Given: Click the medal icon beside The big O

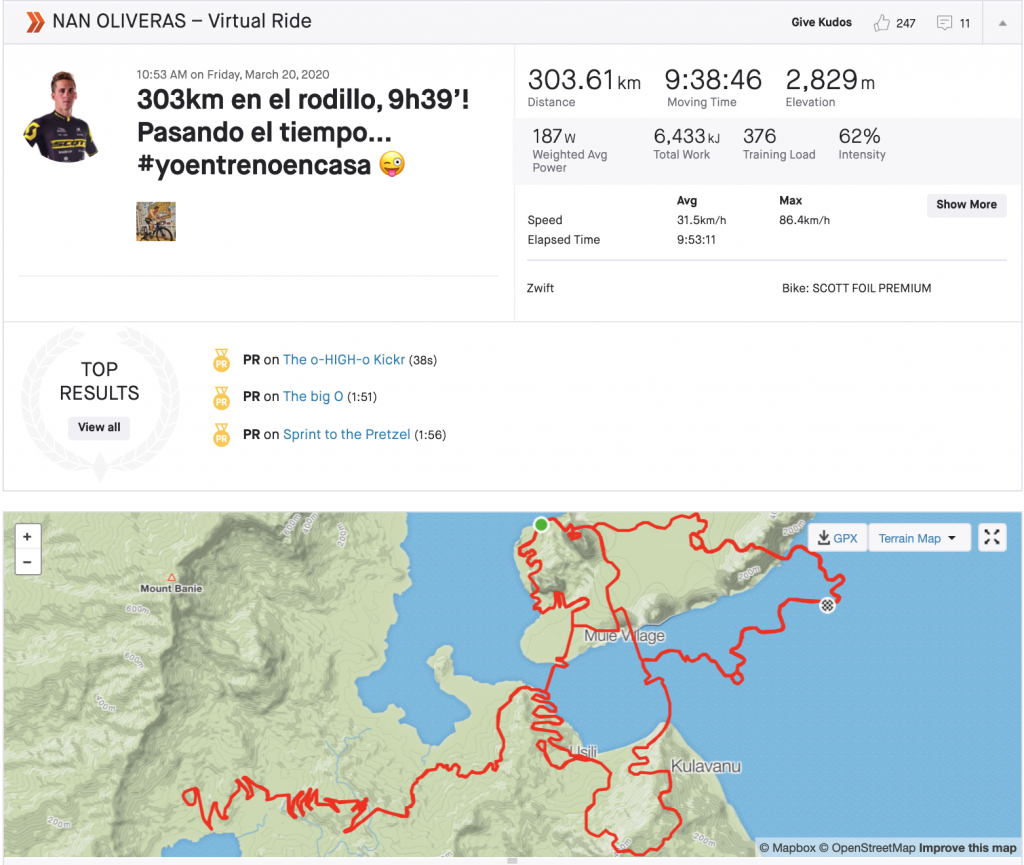Looking at the screenshot, I should point(221,397).
